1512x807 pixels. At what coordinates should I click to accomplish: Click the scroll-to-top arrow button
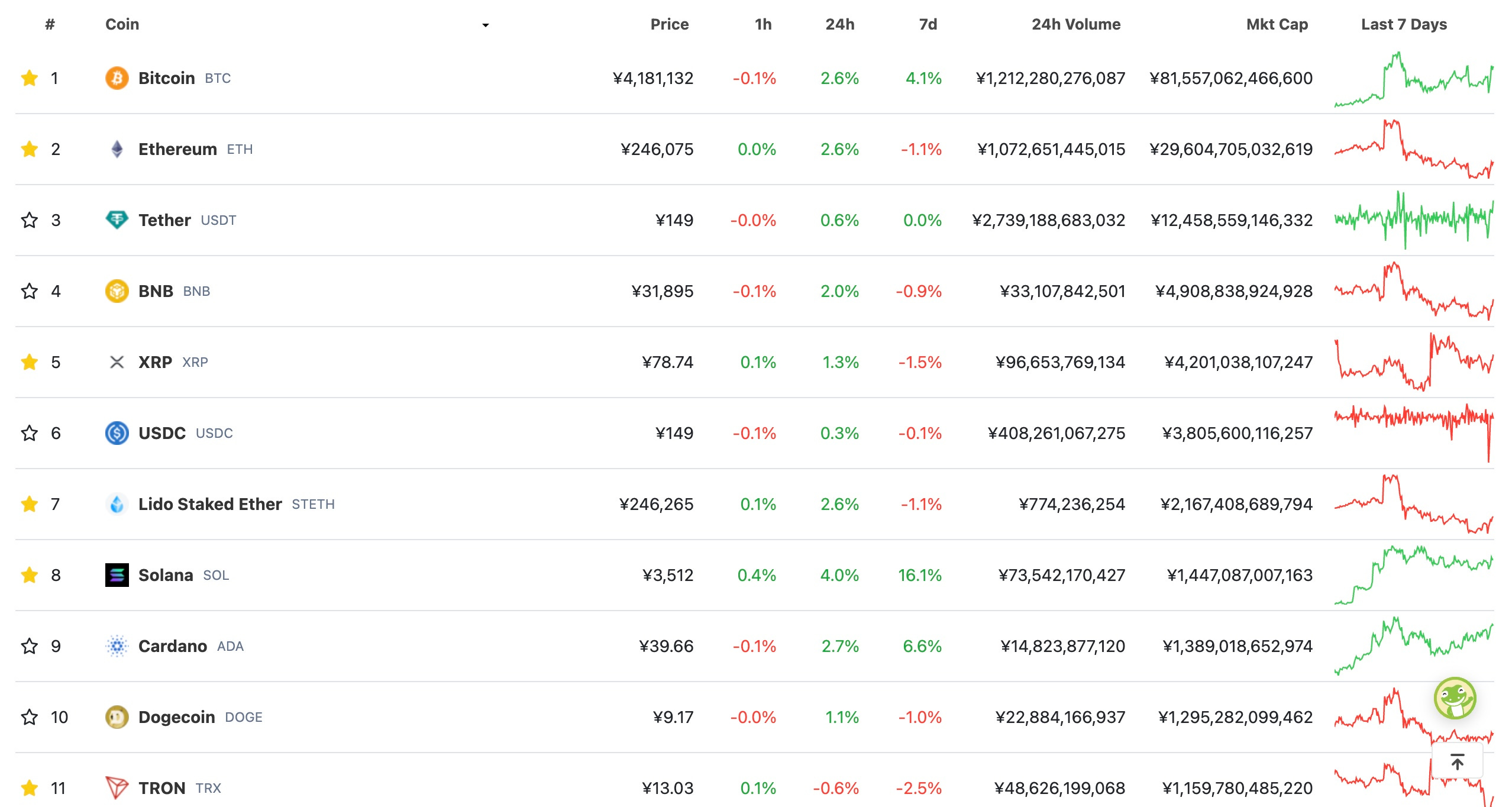point(1458,762)
